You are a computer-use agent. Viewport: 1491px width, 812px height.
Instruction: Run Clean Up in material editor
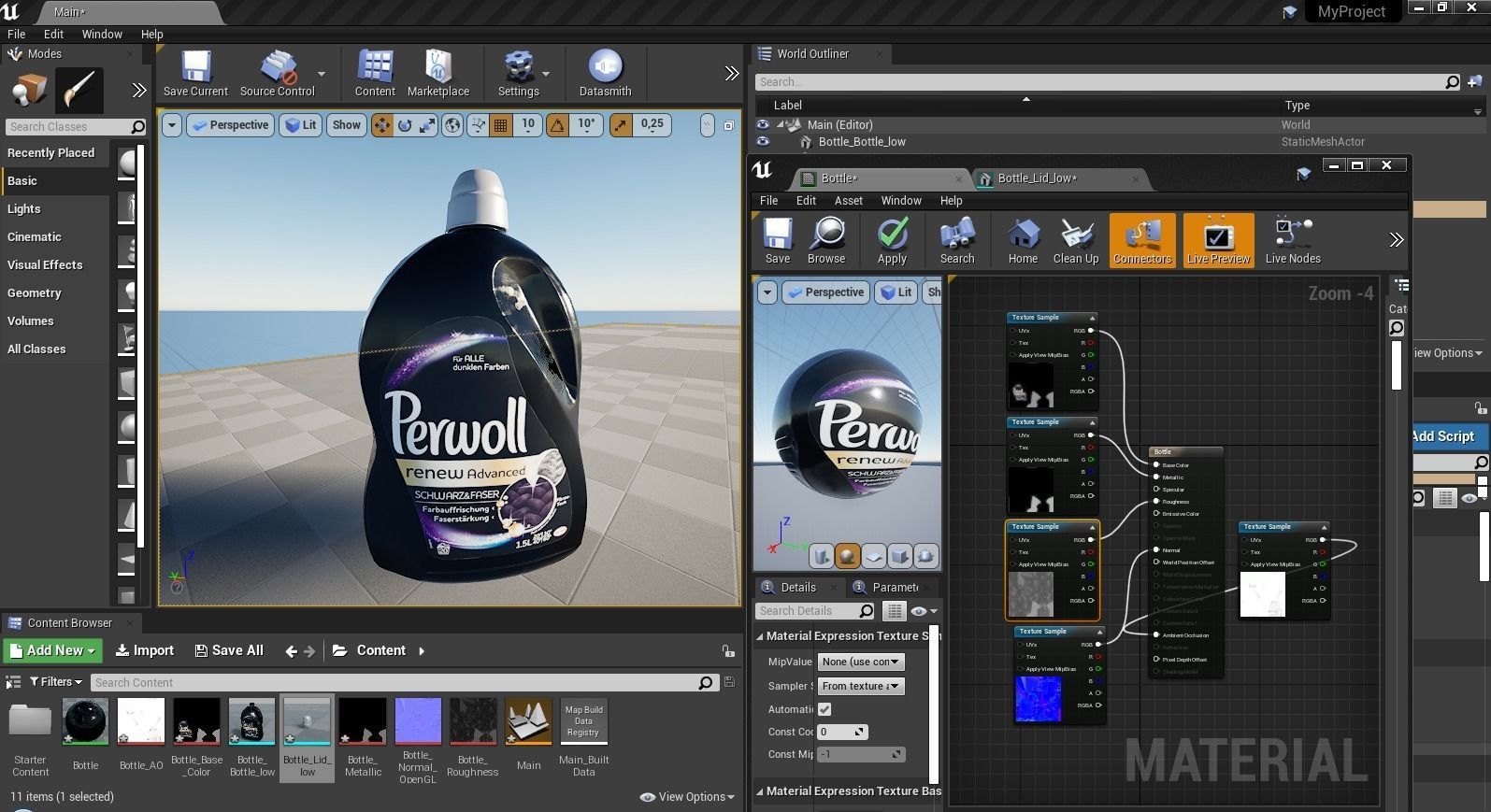point(1076,241)
